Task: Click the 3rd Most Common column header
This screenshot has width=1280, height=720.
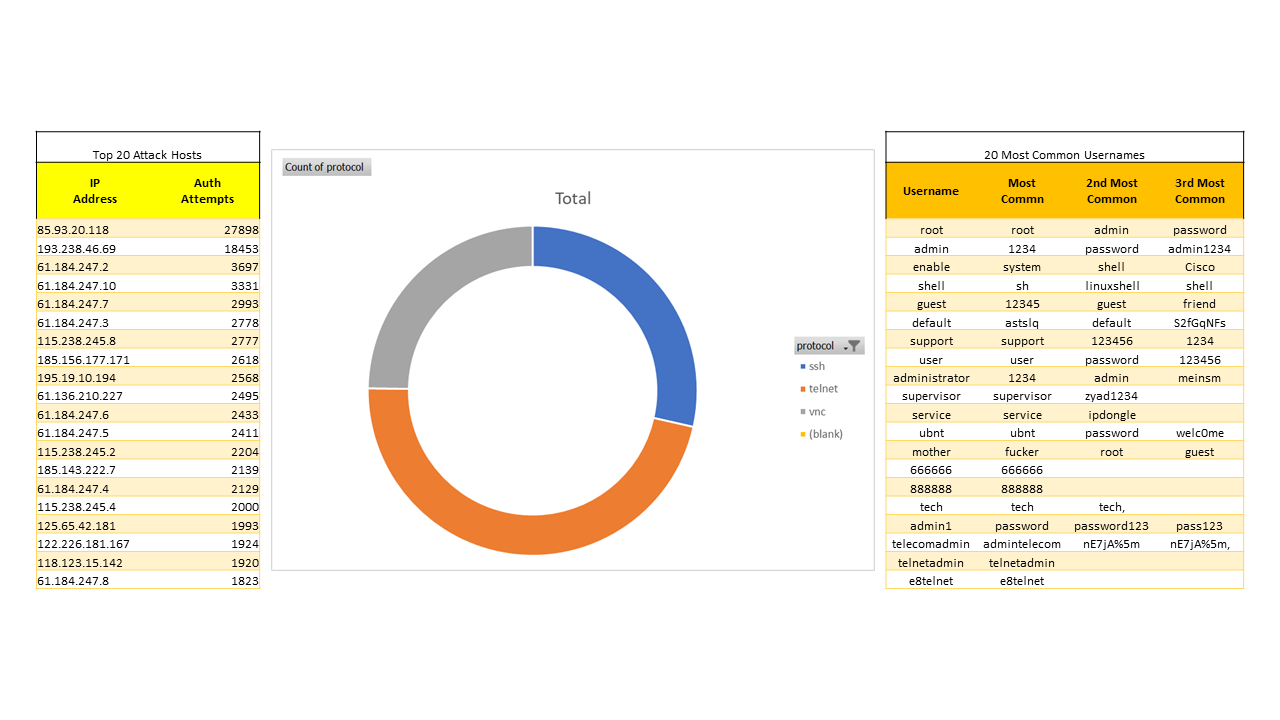Action: click(1199, 191)
